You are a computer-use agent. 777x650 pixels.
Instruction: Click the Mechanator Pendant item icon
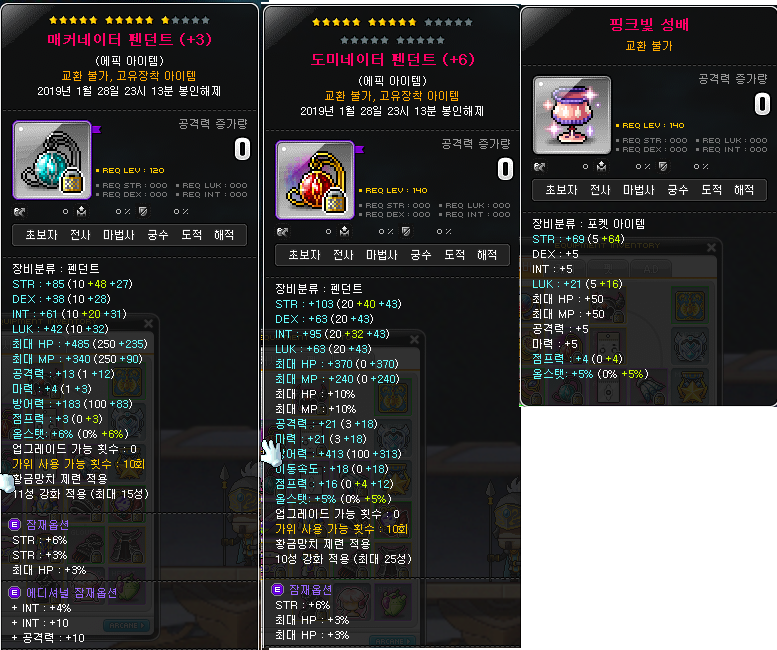click(52, 160)
